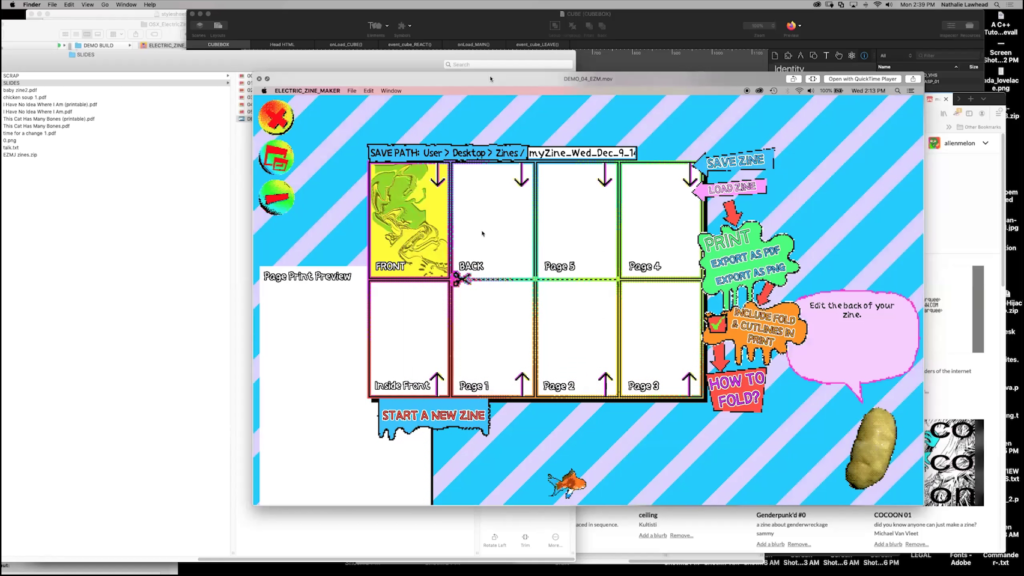Image resolution: width=1024 pixels, height=576 pixels.
Task: Click the volume icon in the top menu bar
Action: [889, 5]
